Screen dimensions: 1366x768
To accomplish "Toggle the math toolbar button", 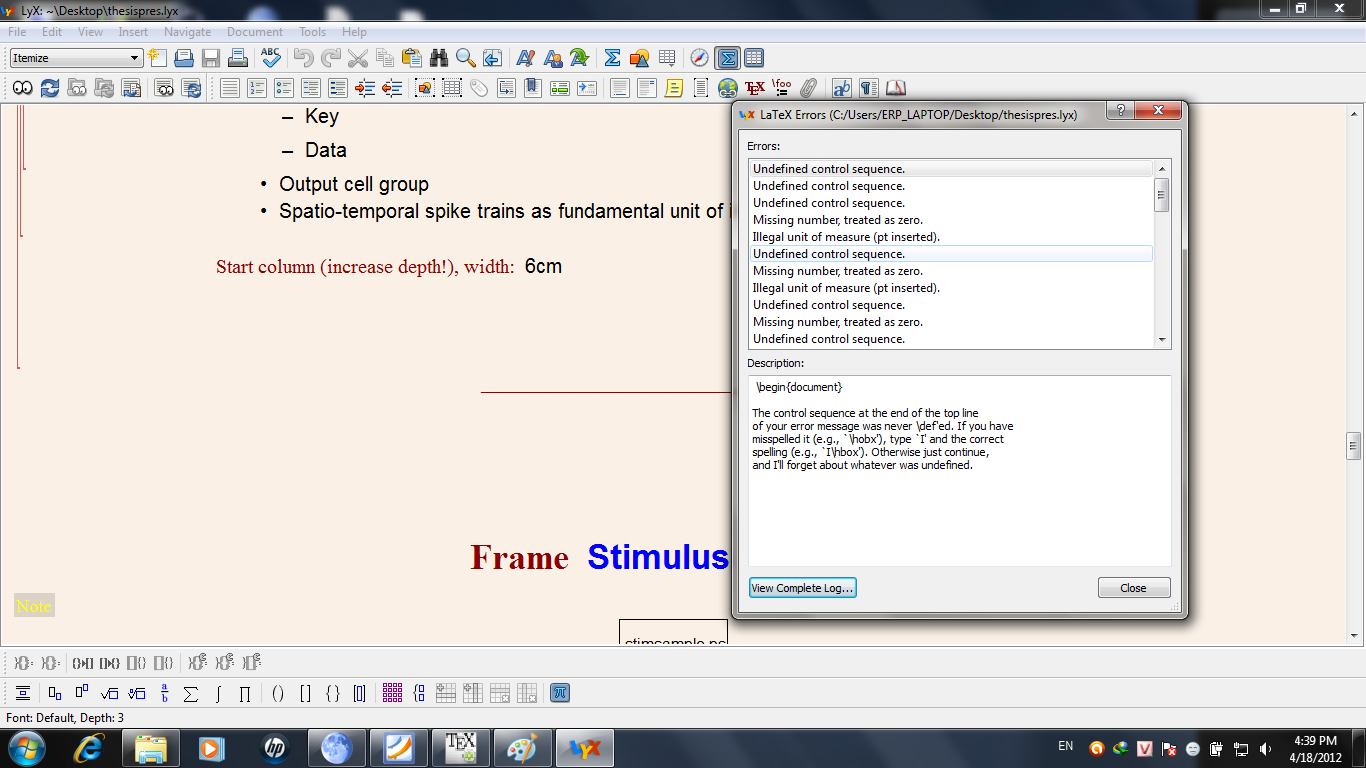I will tap(727, 58).
